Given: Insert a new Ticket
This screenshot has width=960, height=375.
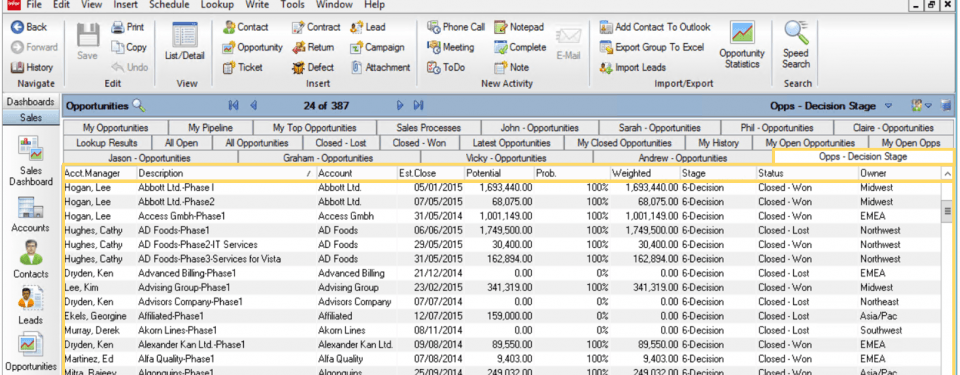Looking at the screenshot, I should [243, 67].
